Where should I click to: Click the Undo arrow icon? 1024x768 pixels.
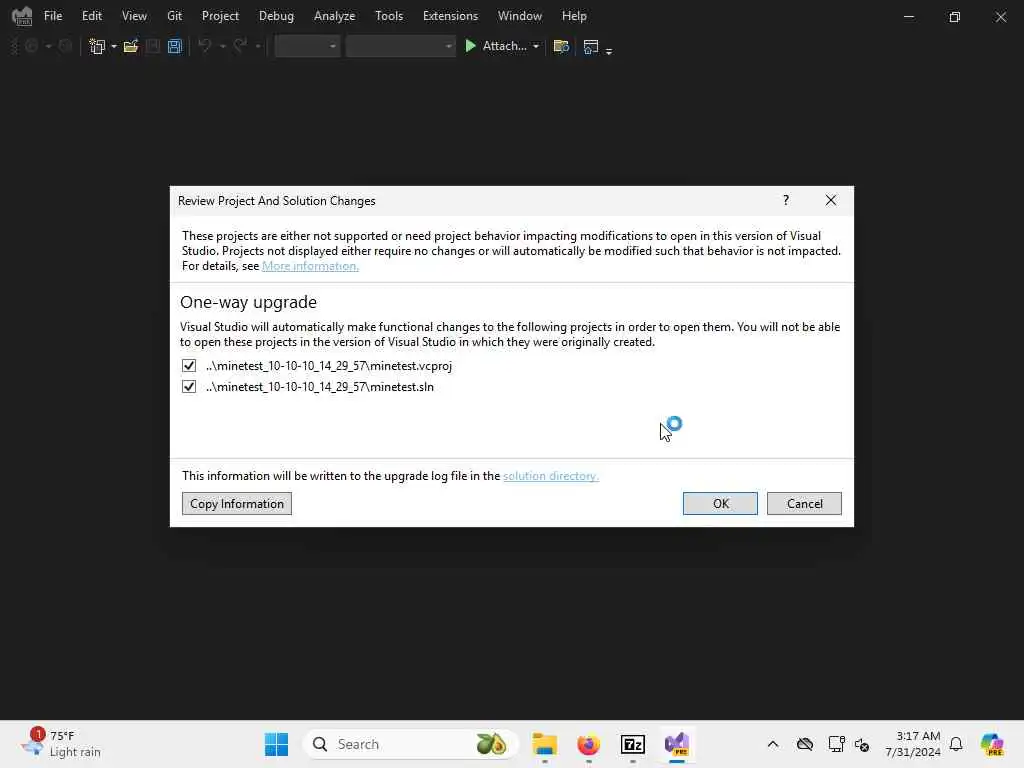coord(204,46)
